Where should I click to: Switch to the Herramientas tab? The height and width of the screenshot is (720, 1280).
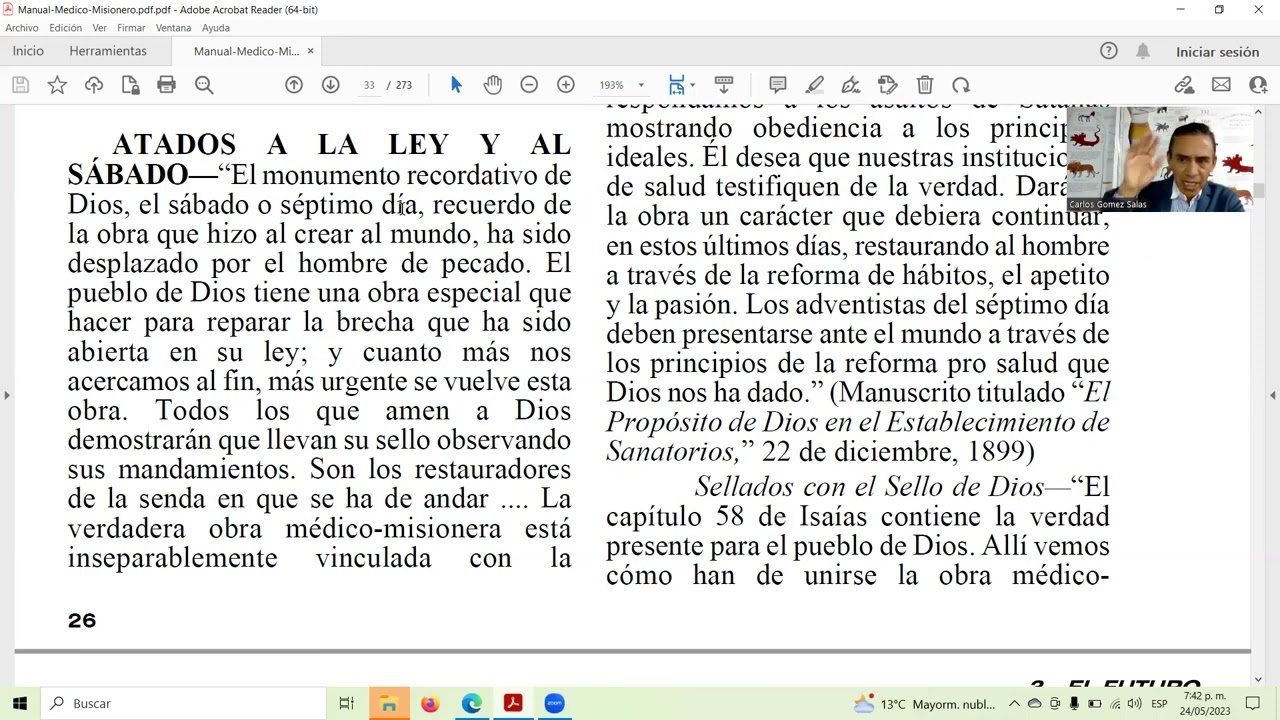coord(108,51)
